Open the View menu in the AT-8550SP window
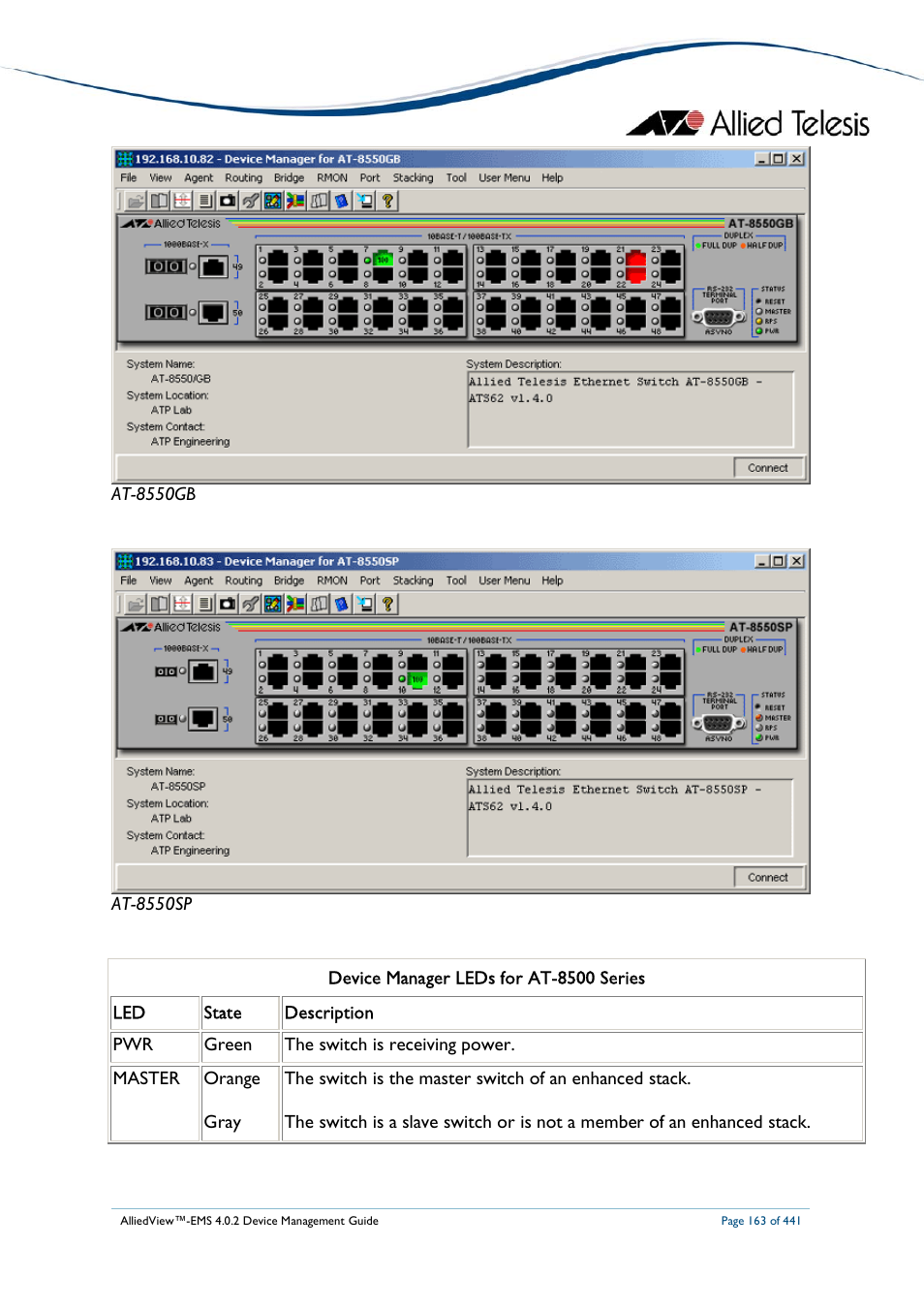 pos(161,581)
